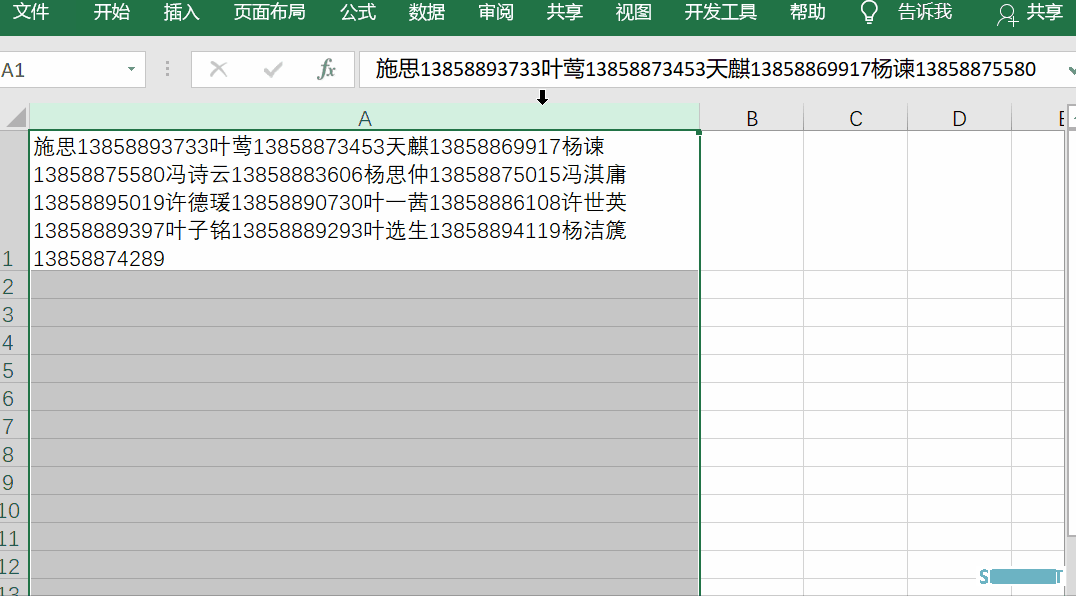The height and width of the screenshot is (596, 1076).
Task: Click the Select All corner triangle
Action: tap(16, 117)
